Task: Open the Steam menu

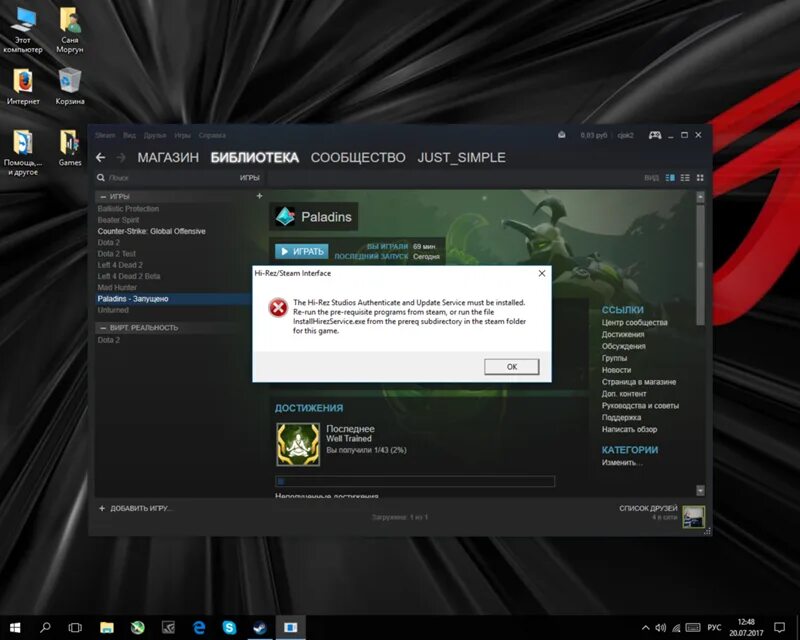Action: tap(105, 135)
